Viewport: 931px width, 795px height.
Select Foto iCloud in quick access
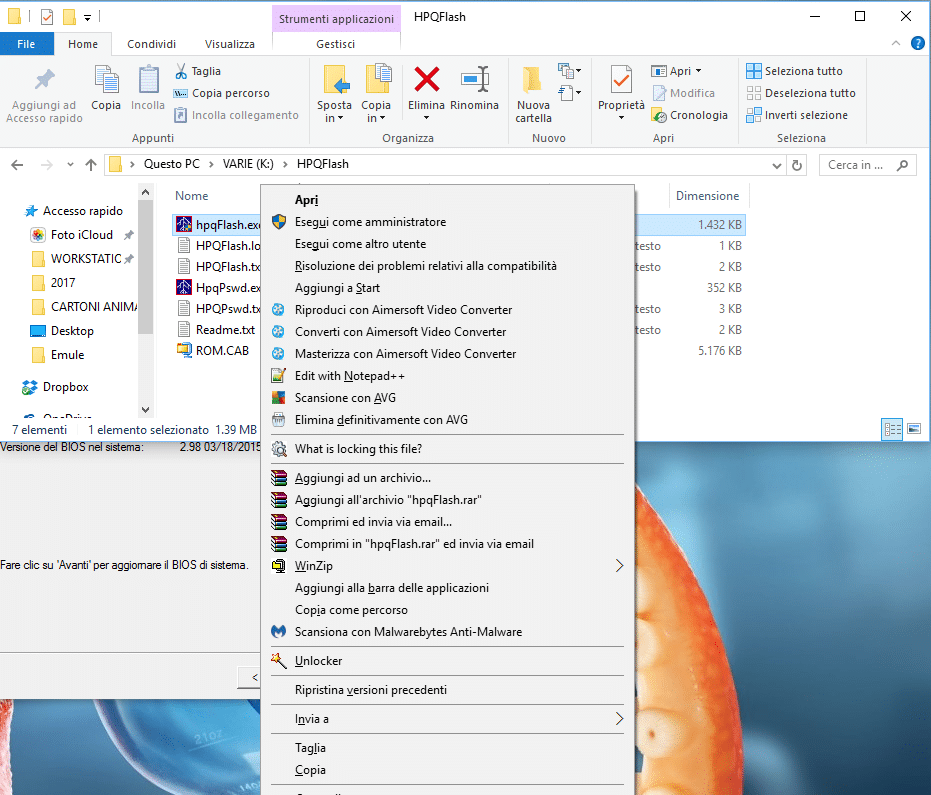tap(81, 235)
